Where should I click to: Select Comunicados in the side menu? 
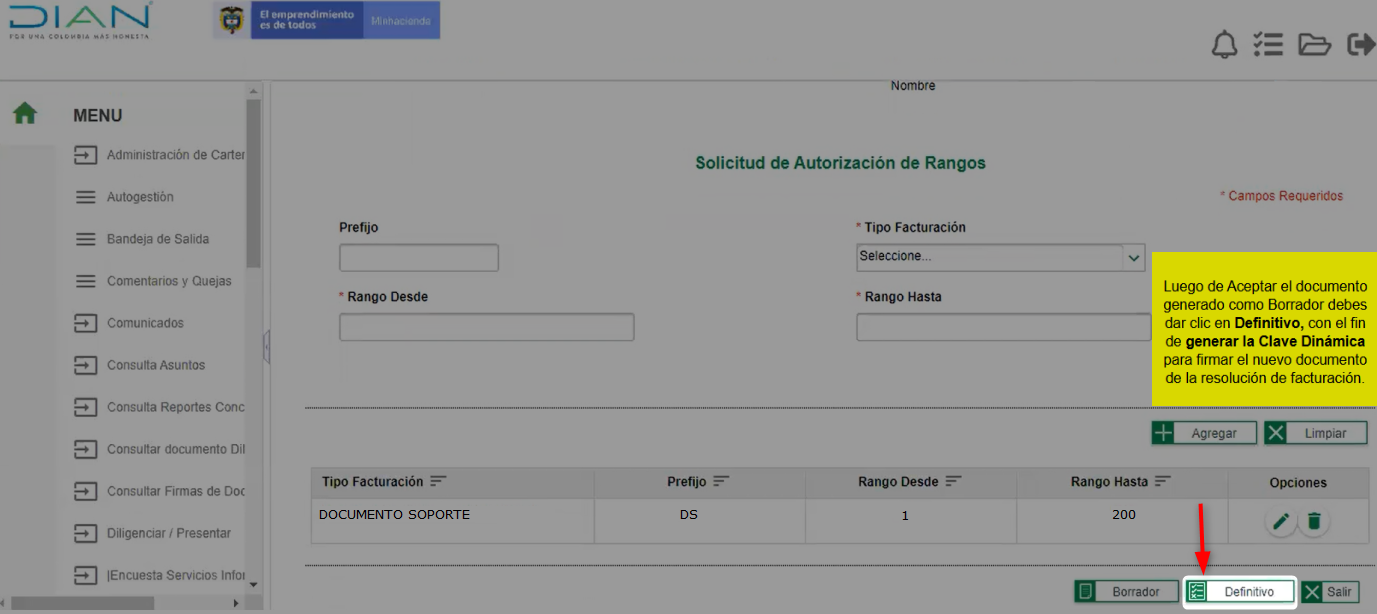point(145,323)
